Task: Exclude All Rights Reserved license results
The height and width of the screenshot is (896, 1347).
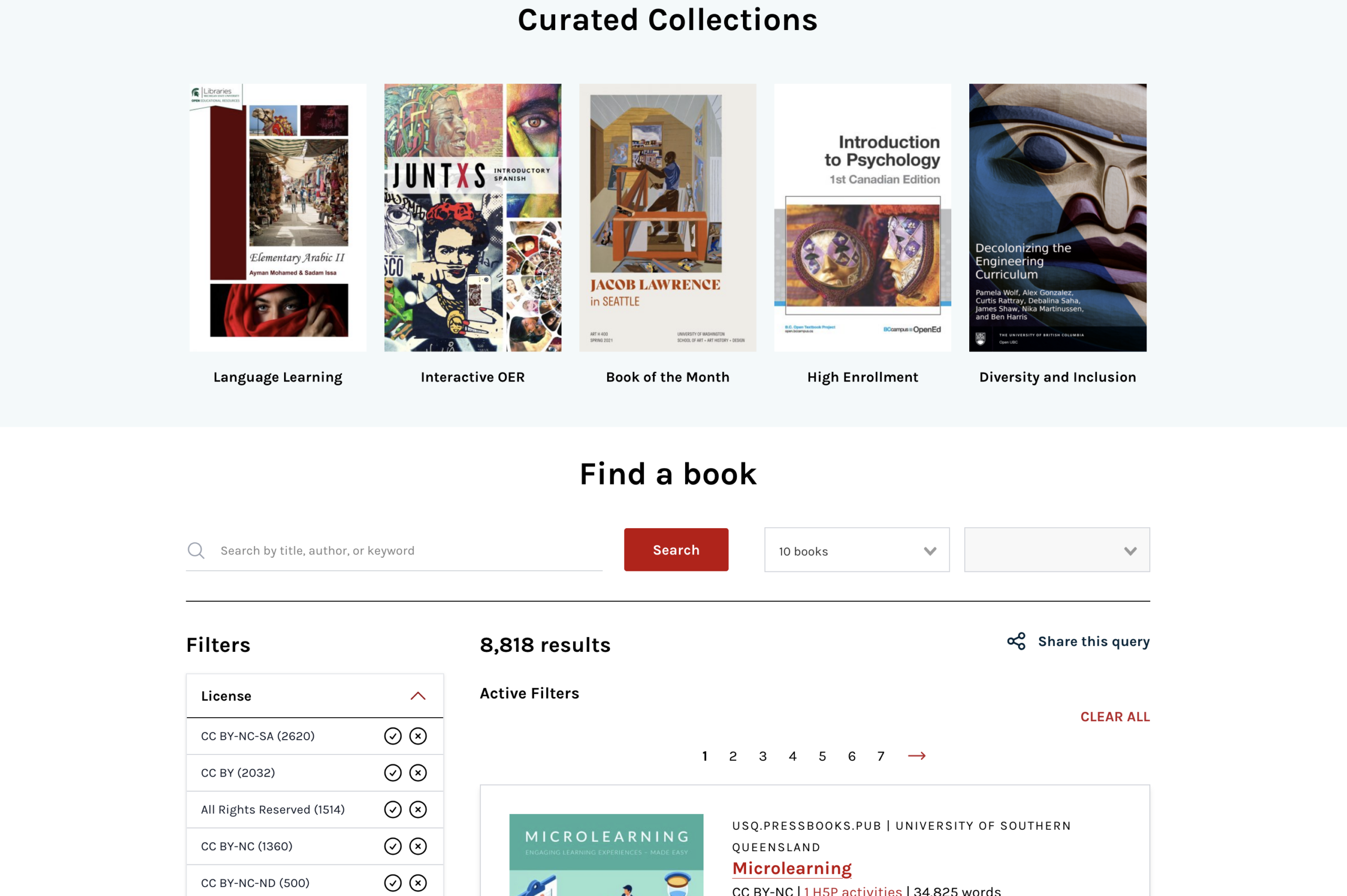Action: point(418,809)
